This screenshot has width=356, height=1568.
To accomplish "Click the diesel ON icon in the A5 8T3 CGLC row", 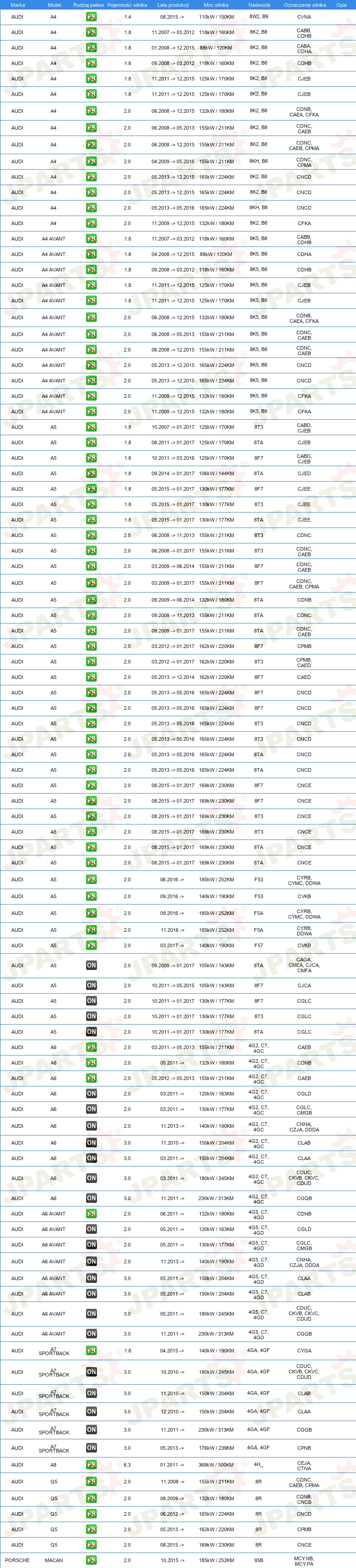I will tap(91, 1016).
